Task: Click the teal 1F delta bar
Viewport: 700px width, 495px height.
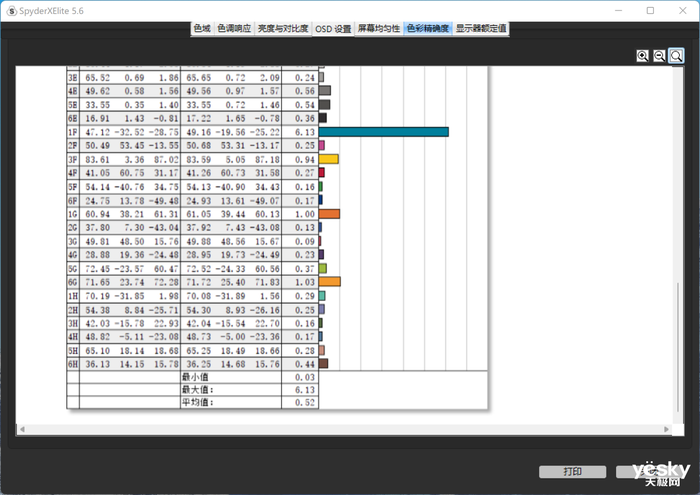Action: pos(384,132)
